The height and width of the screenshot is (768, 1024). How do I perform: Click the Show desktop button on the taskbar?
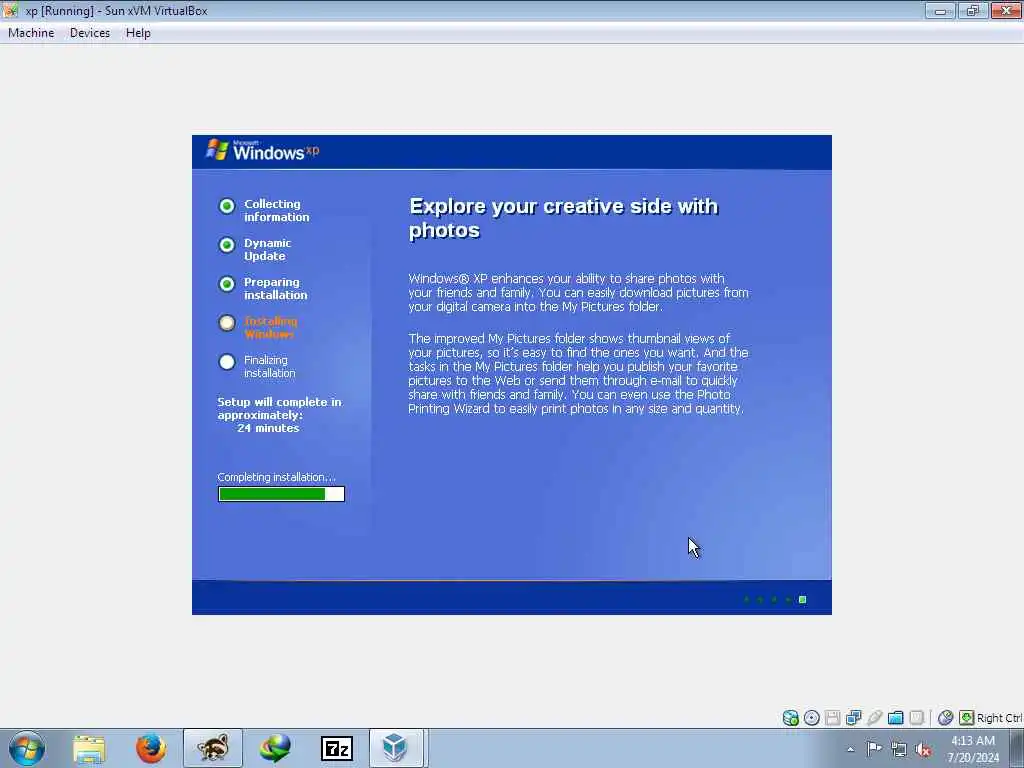point(1017,748)
